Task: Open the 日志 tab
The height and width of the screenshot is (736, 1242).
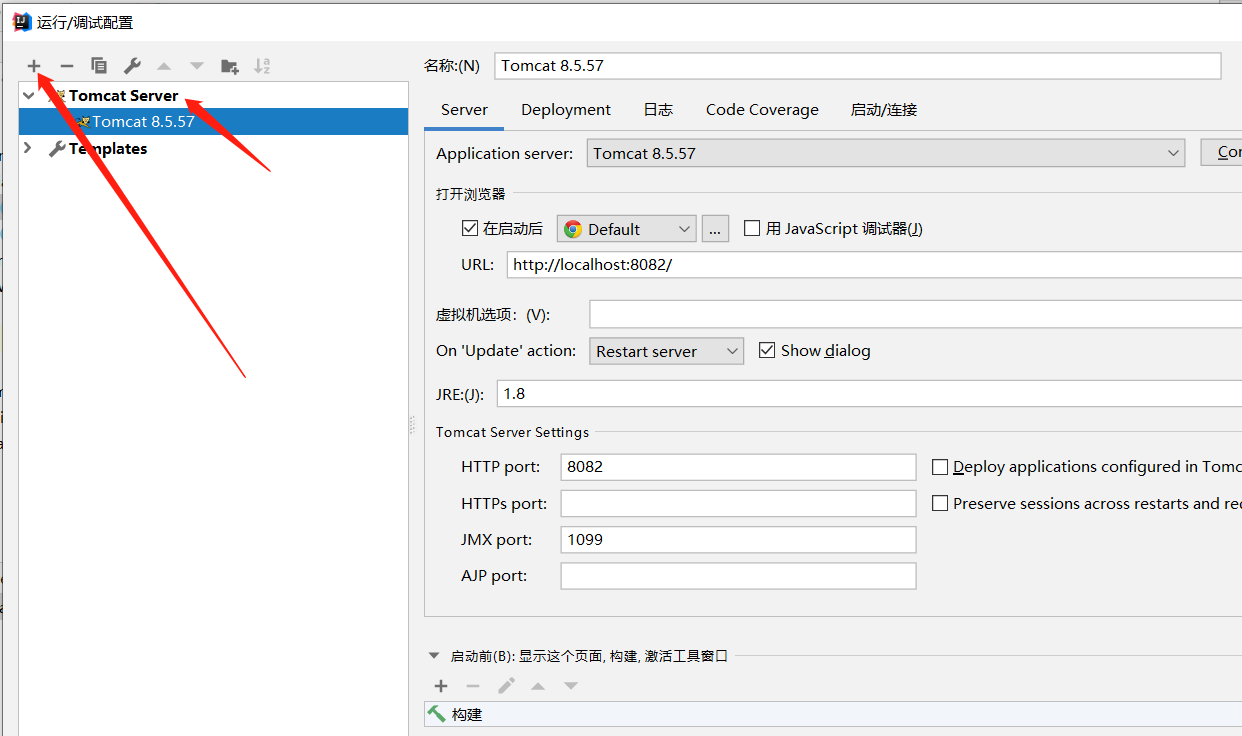Action: [658, 110]
